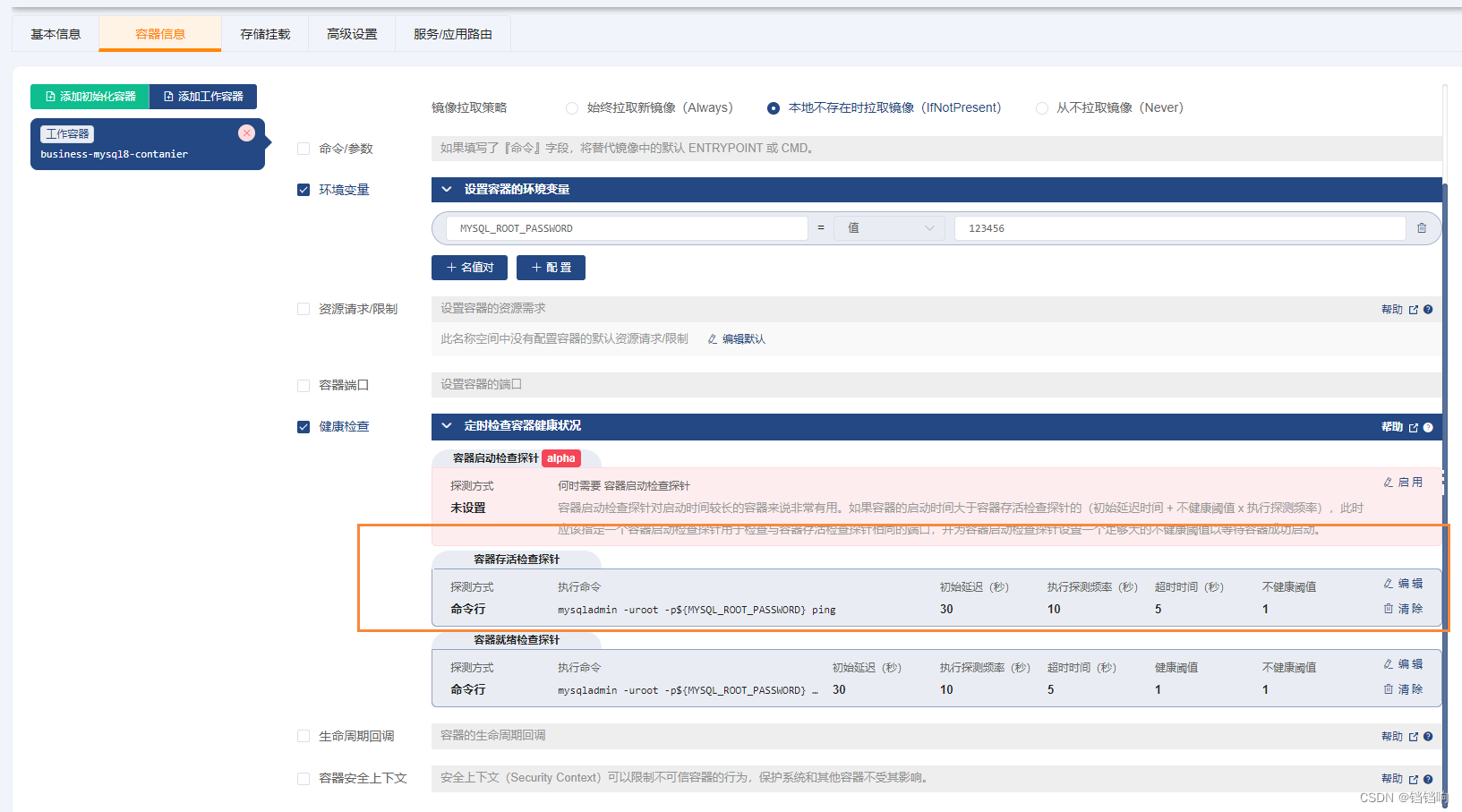Open the 服务/应用路由 tab

coord(453,34)
